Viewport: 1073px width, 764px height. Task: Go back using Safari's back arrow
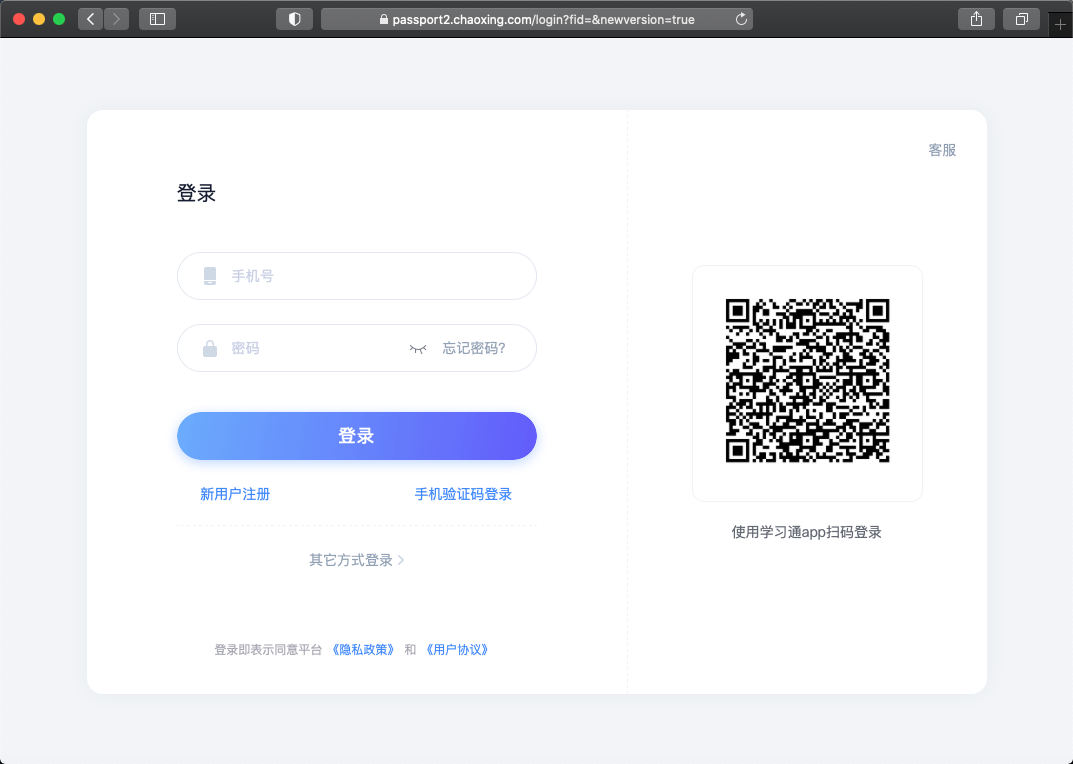[90, 19]
